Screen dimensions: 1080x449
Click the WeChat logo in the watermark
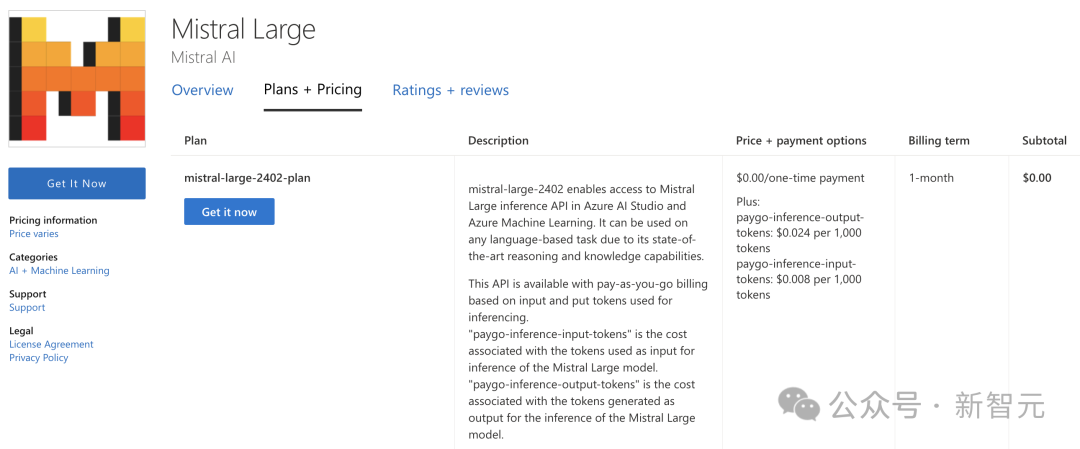799,404
